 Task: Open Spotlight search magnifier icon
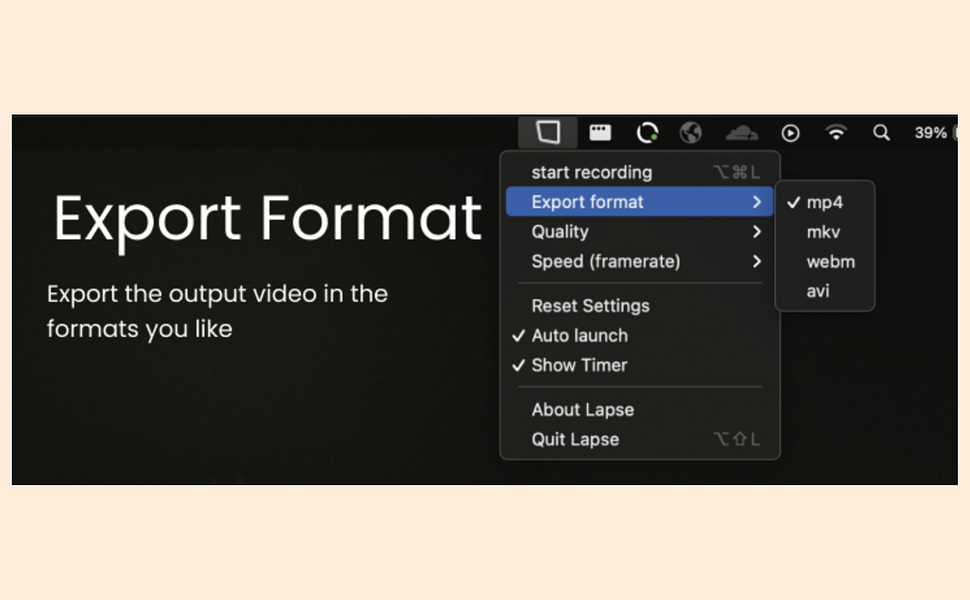pyautogui.click(x=882, y=132)
